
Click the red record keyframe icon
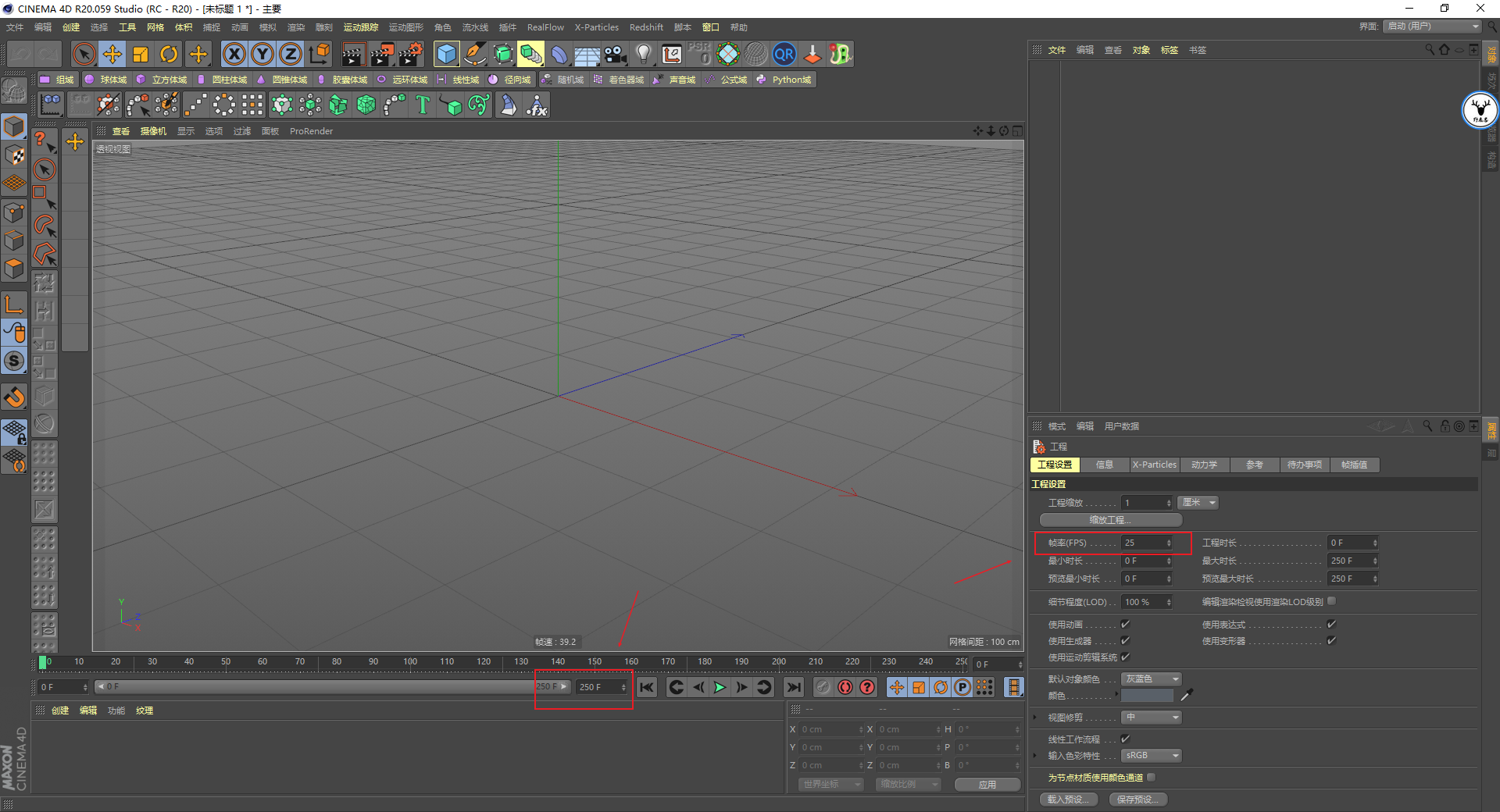[x=845, y=687]
